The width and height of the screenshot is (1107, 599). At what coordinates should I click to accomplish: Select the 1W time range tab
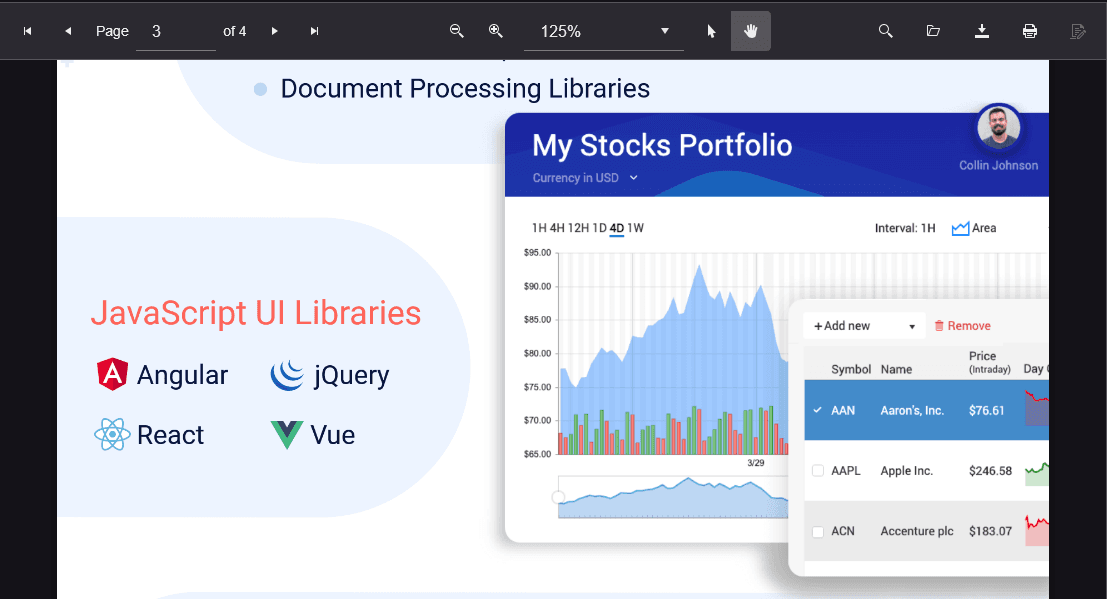pyautogui.click(x=635, y=228)
